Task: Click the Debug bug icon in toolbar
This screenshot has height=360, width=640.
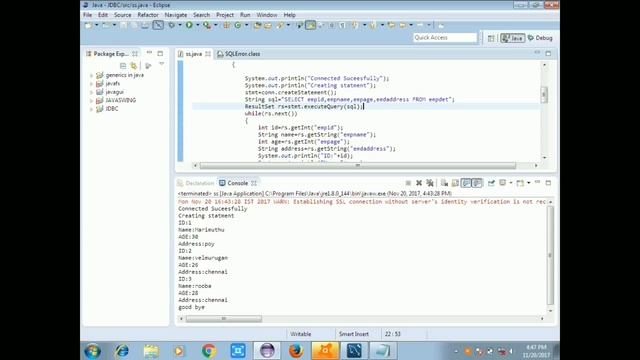Action: (171, 25)
